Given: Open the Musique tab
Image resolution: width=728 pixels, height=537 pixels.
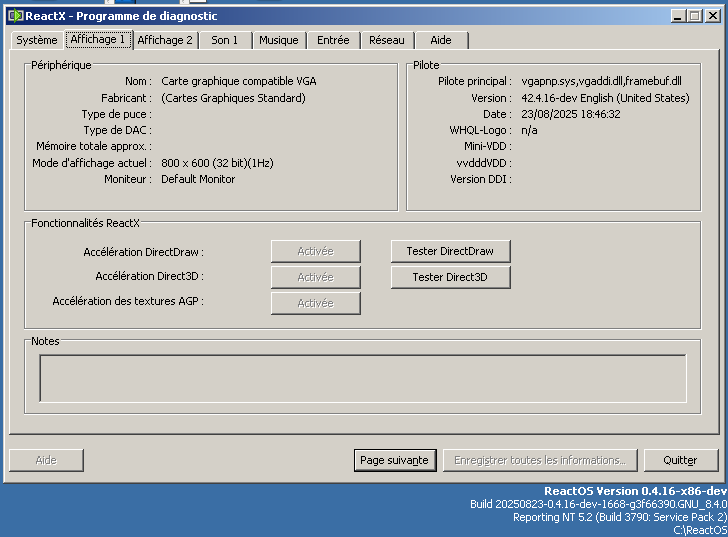Looking at the screenshot, I should pos(279,40).
